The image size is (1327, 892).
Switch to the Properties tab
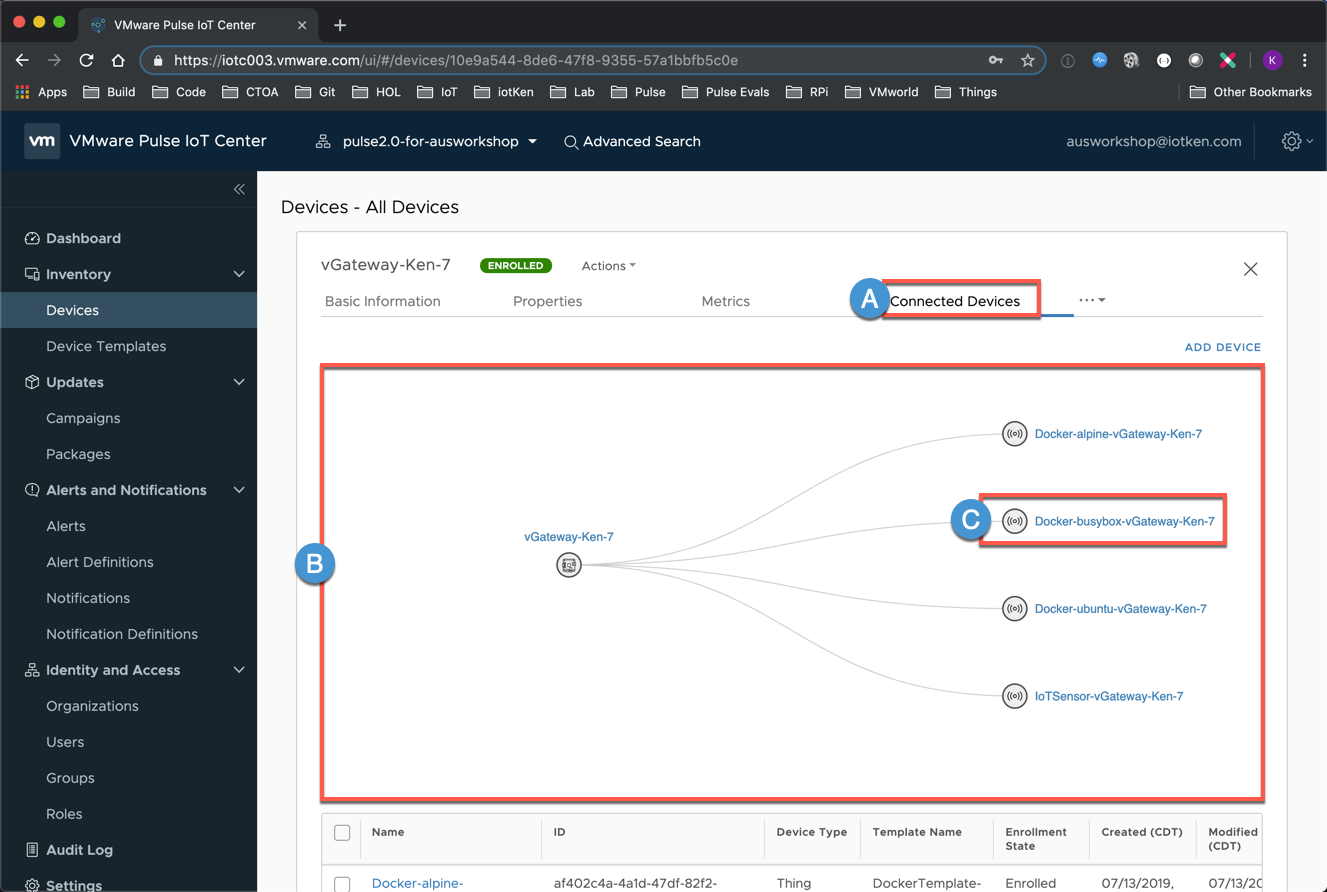547,301
